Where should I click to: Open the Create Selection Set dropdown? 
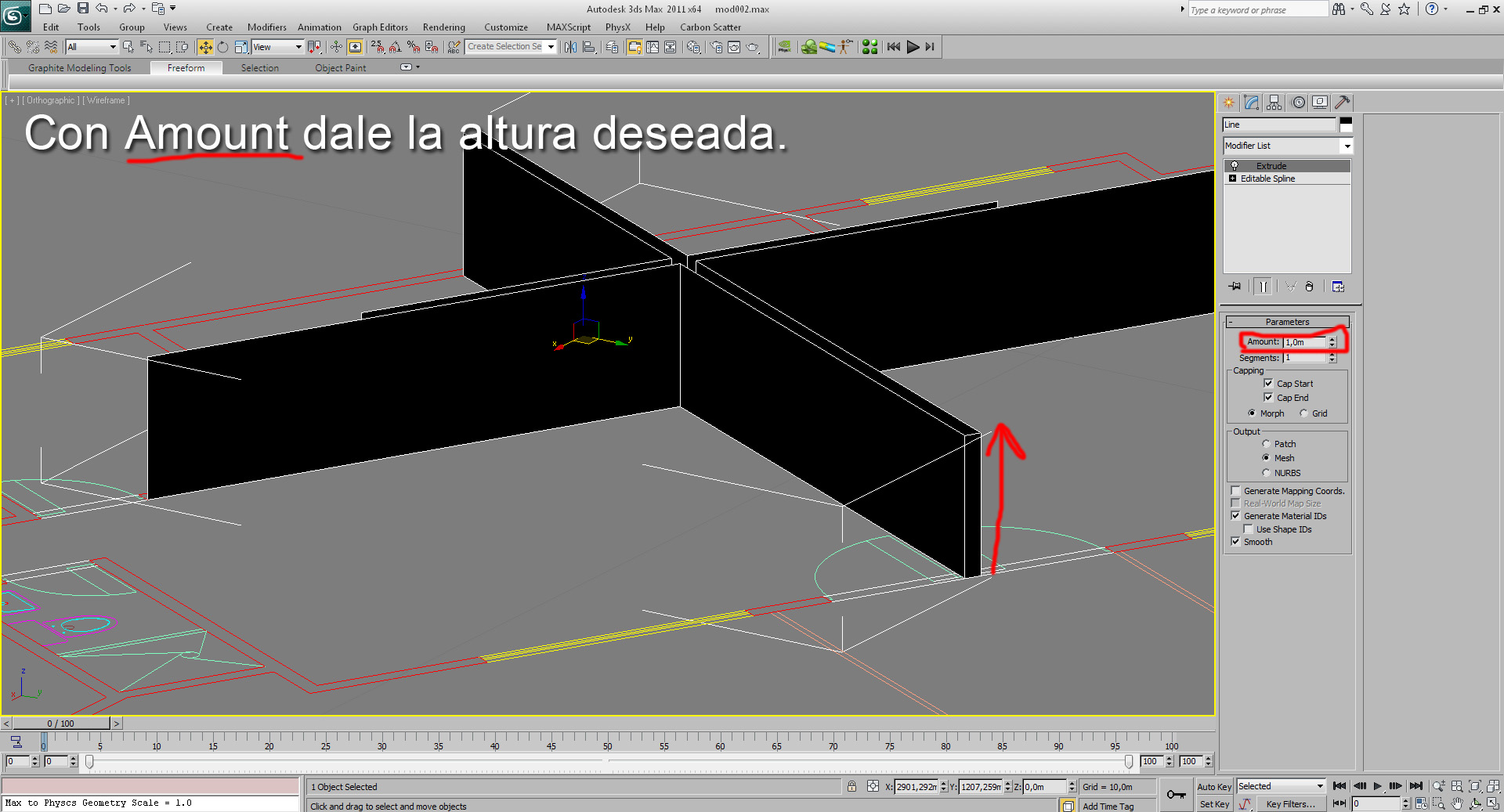click(x=511, y=47)
